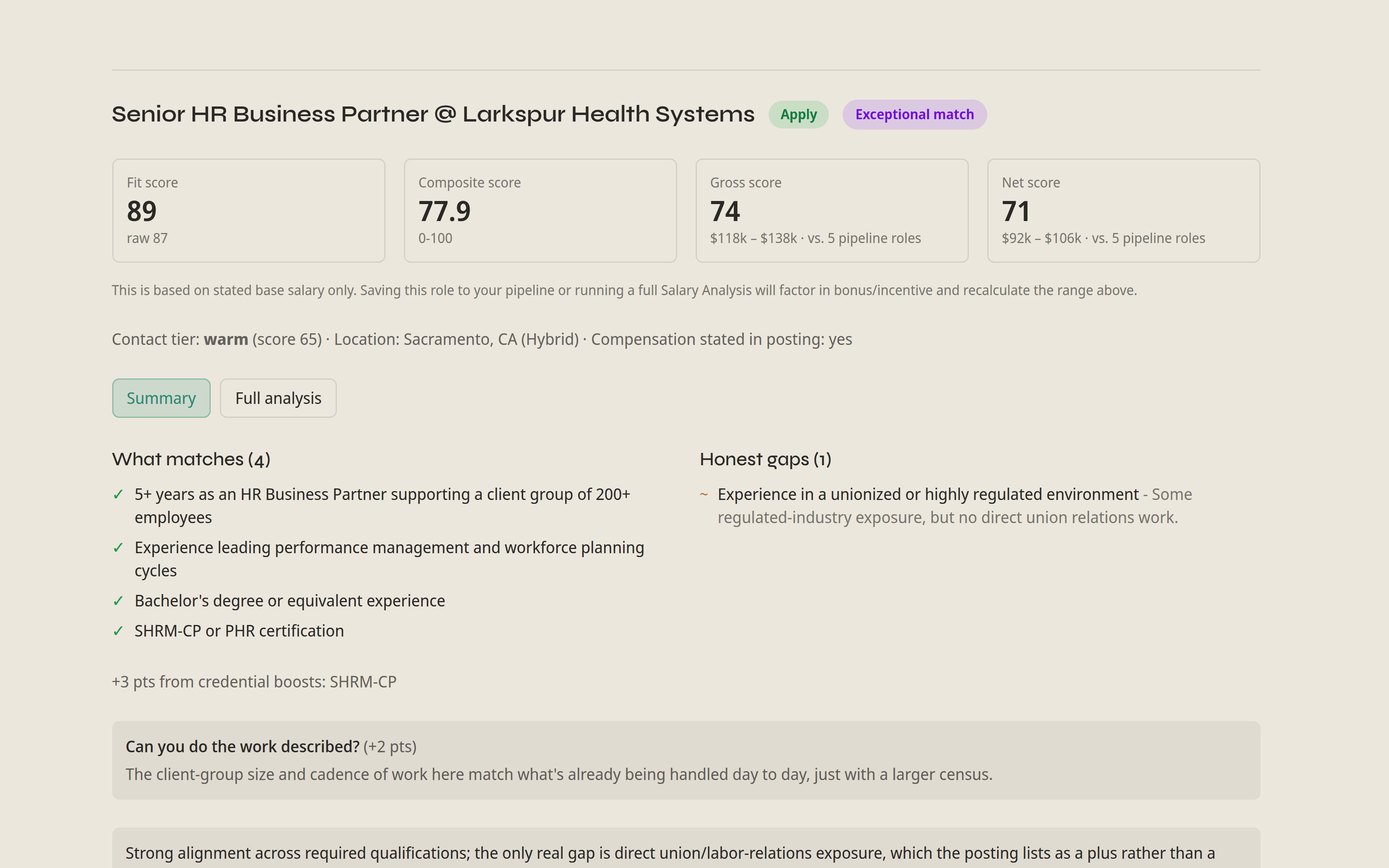Screen dimensions: 1389x868
Task: Click the $118k – $138k gross range text
Action: click(753, 238)
